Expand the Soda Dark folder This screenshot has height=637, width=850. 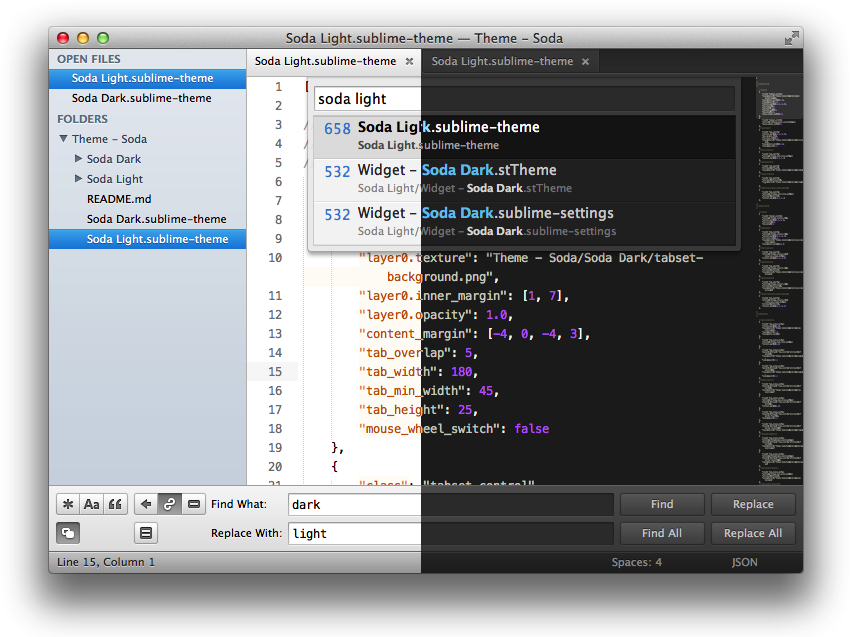click(79, 158)
